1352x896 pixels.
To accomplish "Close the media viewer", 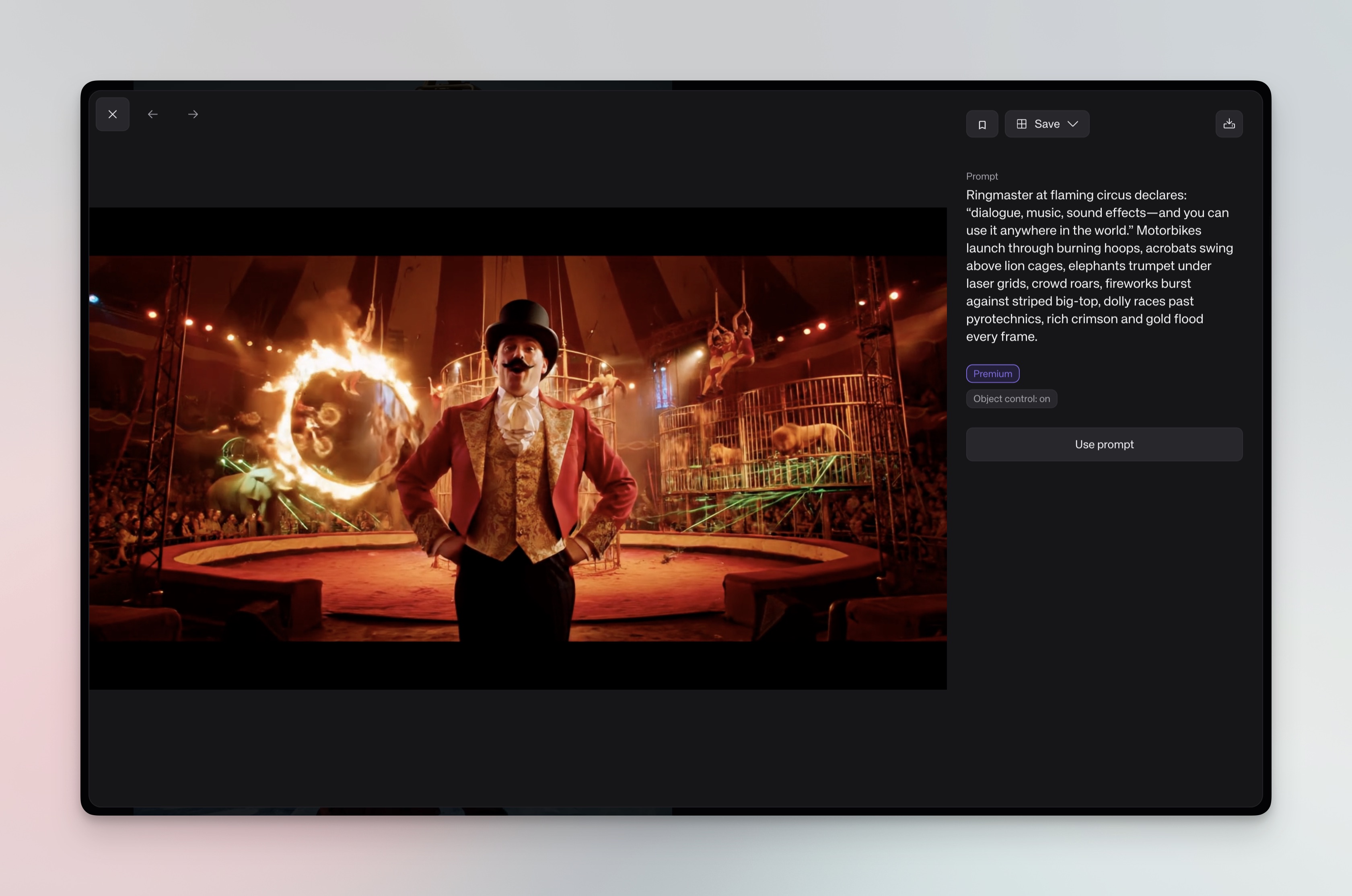I will coord(113,114).
